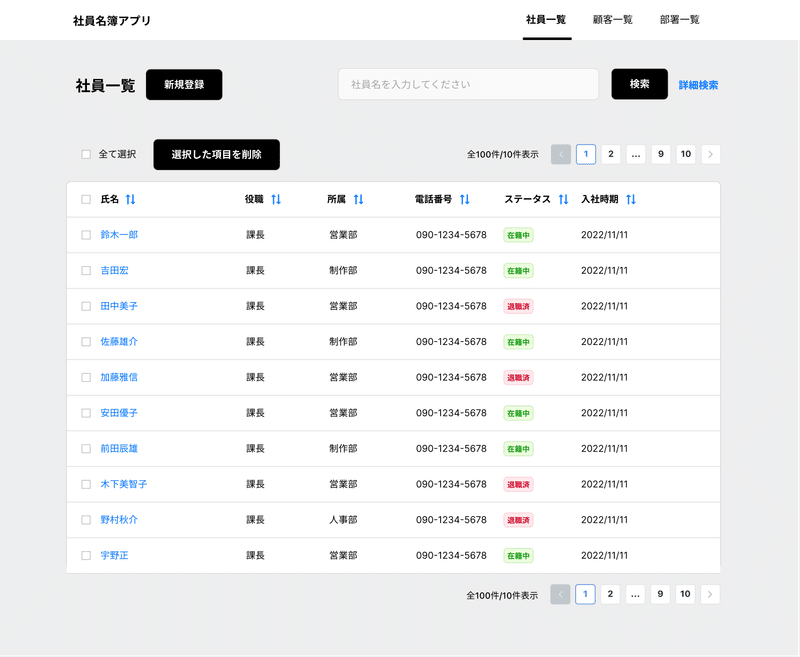Image resolution: width=800 pixels, height=657 pixels.
Task: Select the row checkbox for 野村秋介
Action: click(x=86, y=520)
